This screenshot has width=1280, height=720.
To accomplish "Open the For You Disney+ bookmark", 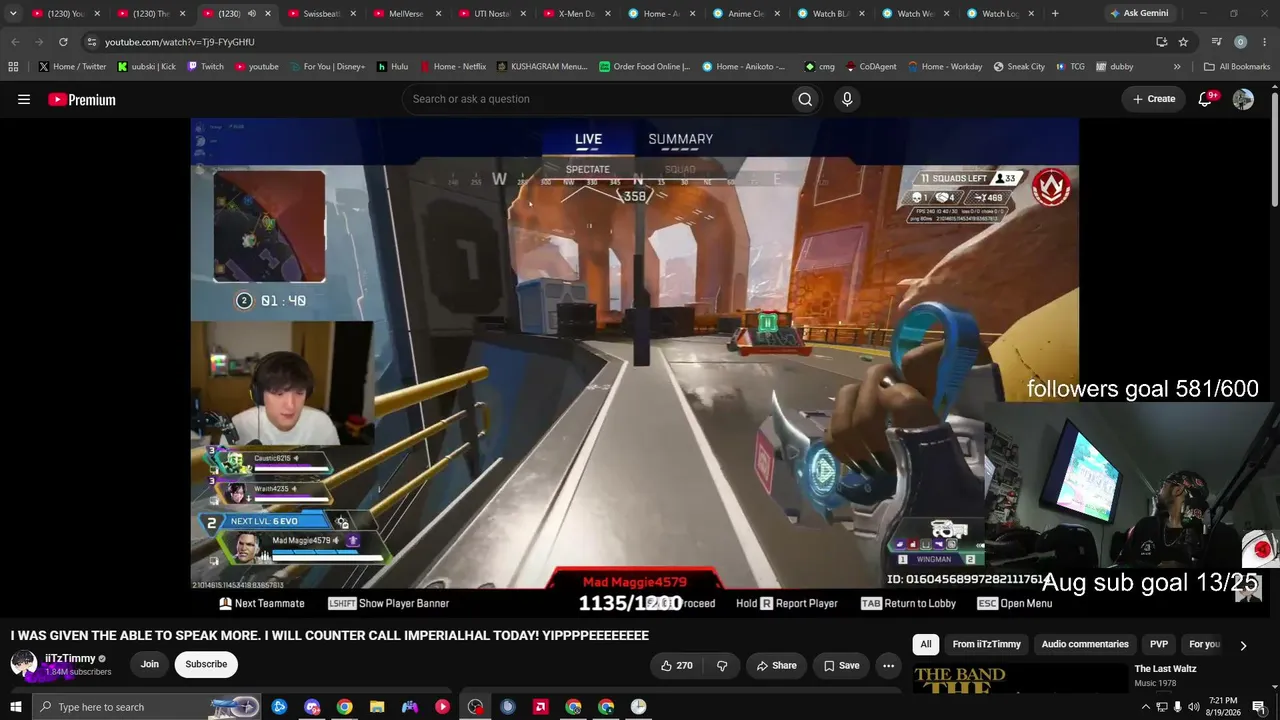I will [x=327, y=67].
